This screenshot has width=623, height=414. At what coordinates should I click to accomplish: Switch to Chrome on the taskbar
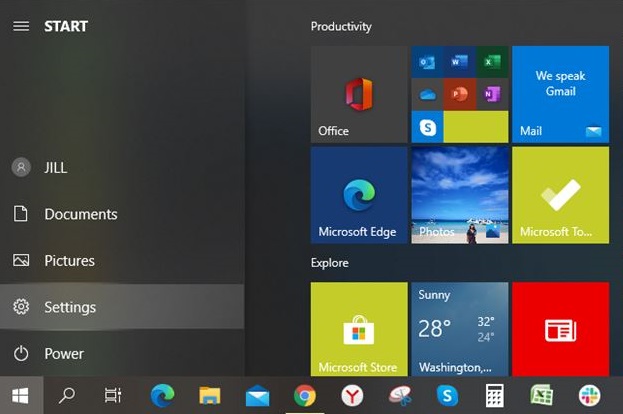pyautogui.click(x=305, y=395)
